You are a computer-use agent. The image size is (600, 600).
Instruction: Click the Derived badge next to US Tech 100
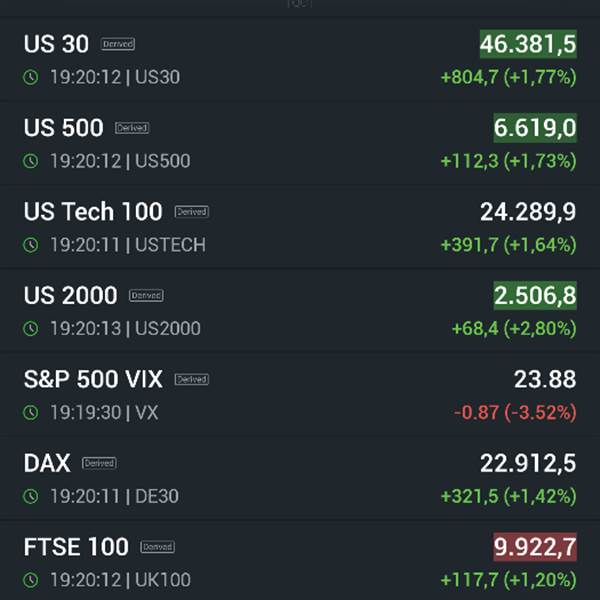191,212
